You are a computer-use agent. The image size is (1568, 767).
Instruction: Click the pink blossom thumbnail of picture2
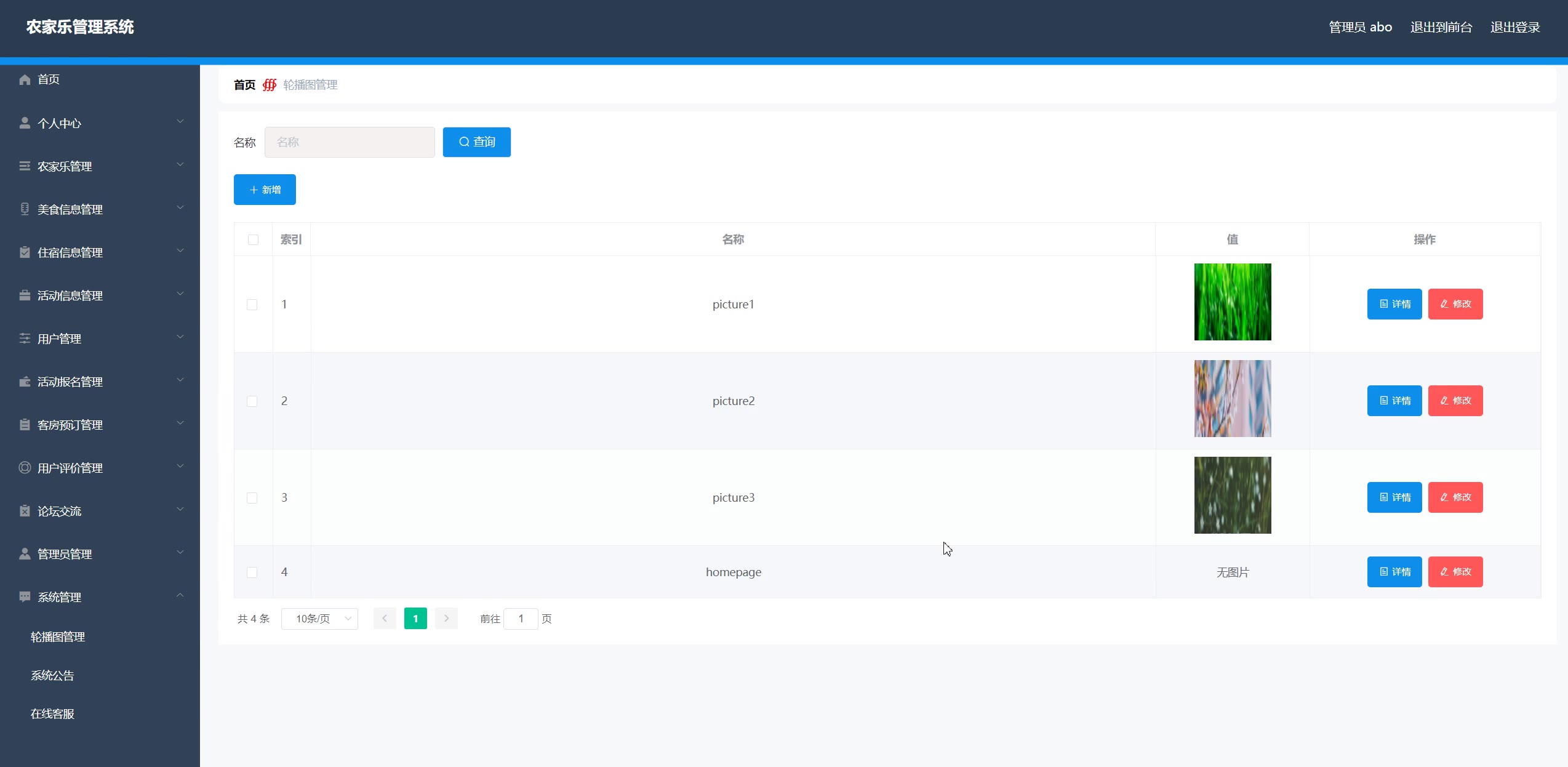[x=1233, y=398]
